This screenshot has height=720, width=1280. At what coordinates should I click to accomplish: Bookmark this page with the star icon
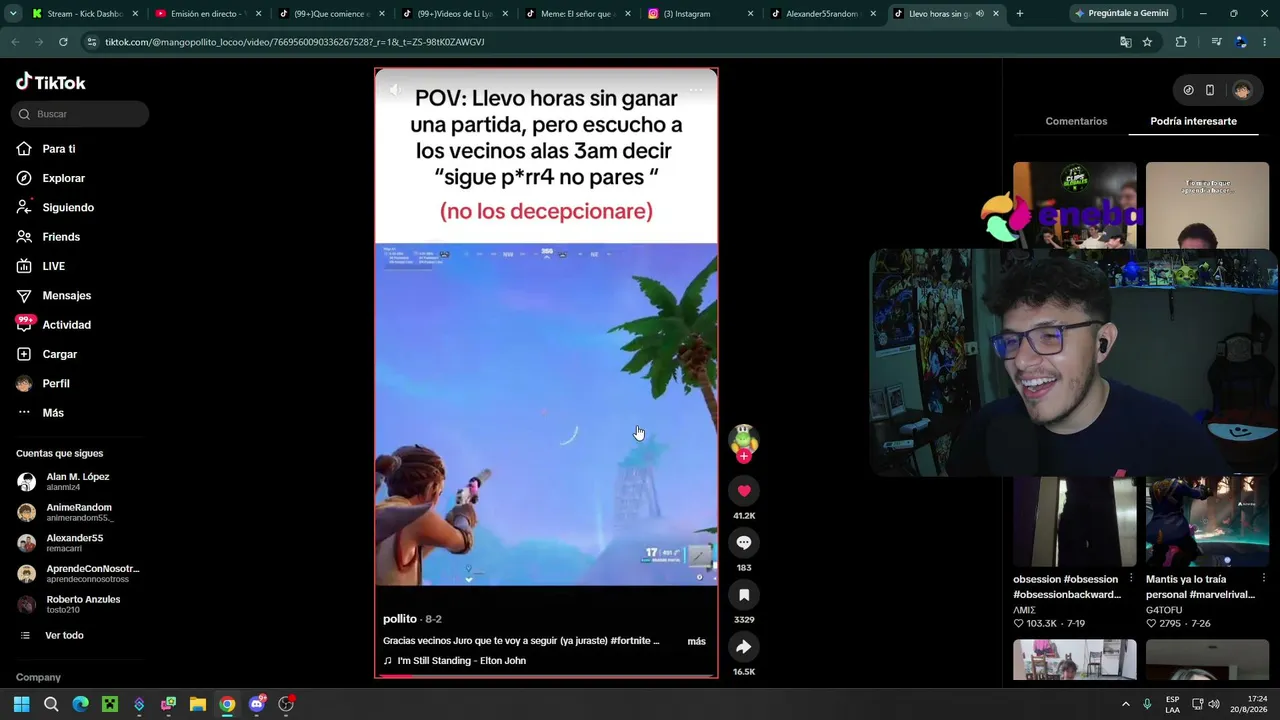coord(1147,42)
